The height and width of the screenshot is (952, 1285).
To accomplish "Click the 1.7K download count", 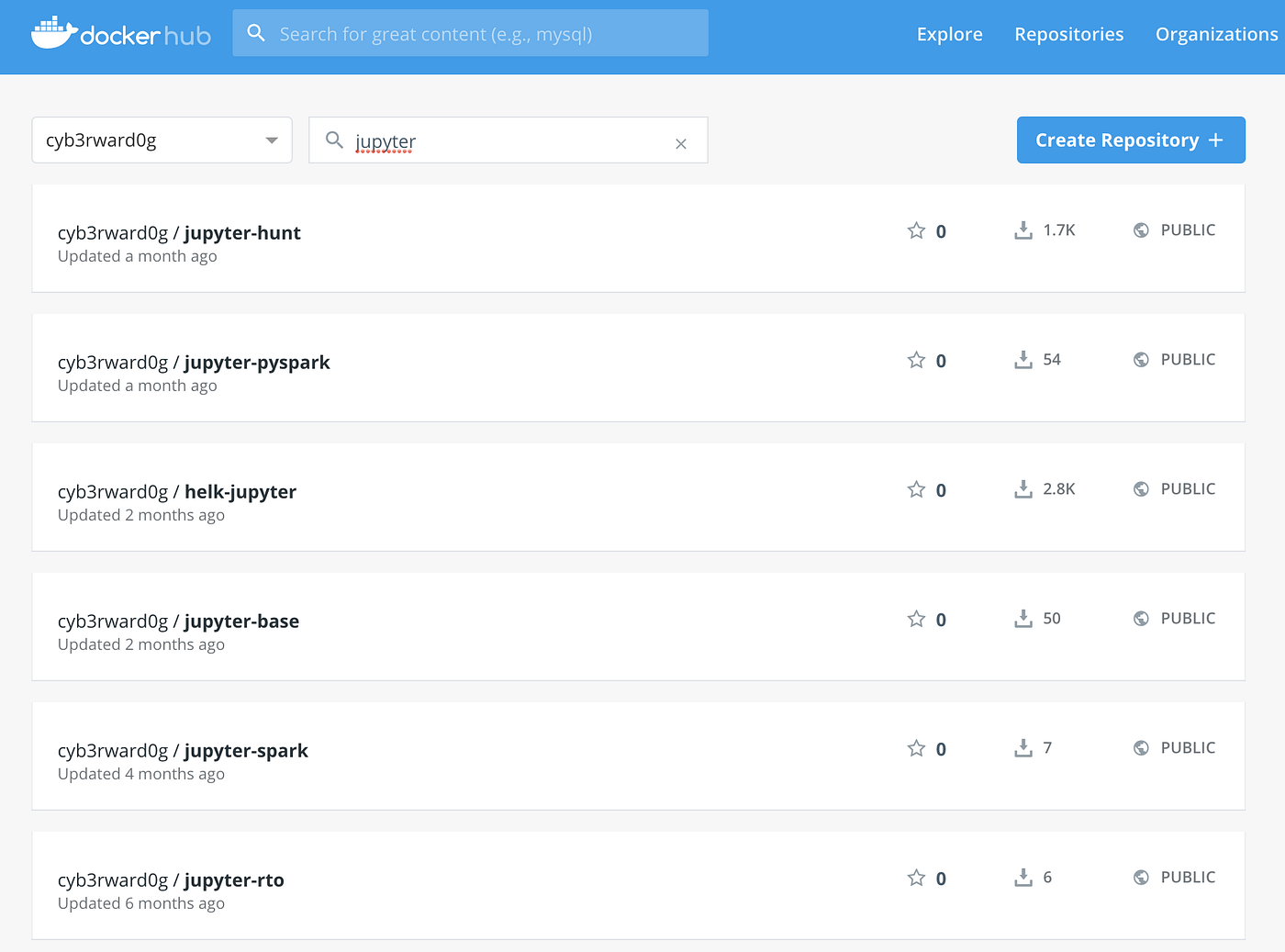I will pos(1059,230).
